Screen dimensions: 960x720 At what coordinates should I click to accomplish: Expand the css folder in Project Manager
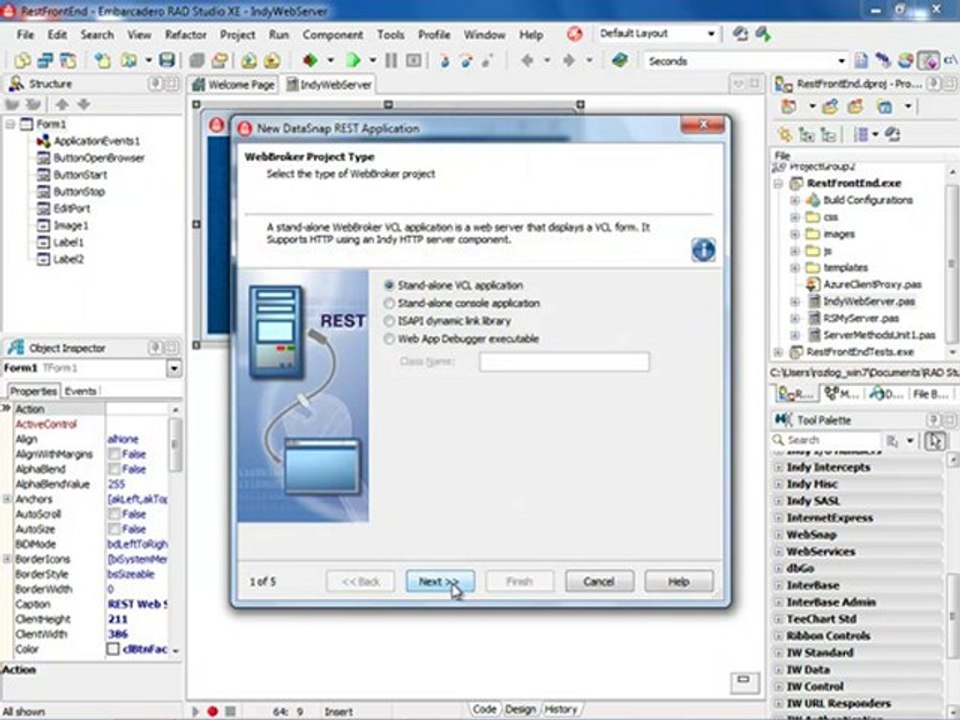point(795,217)
